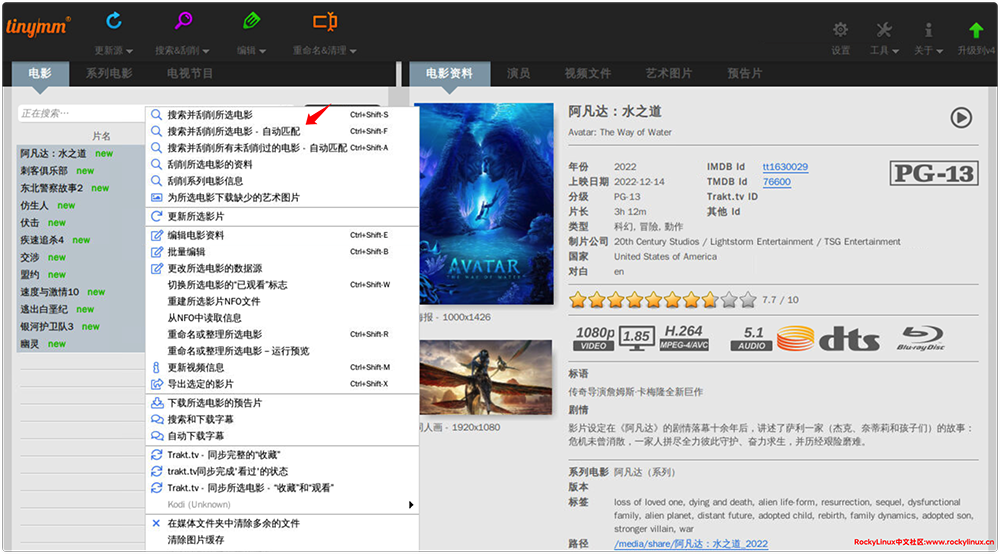Viewport: 1000px width, 554px height.
Task: Click the green edit pencil icon
Action: (251, 21)
